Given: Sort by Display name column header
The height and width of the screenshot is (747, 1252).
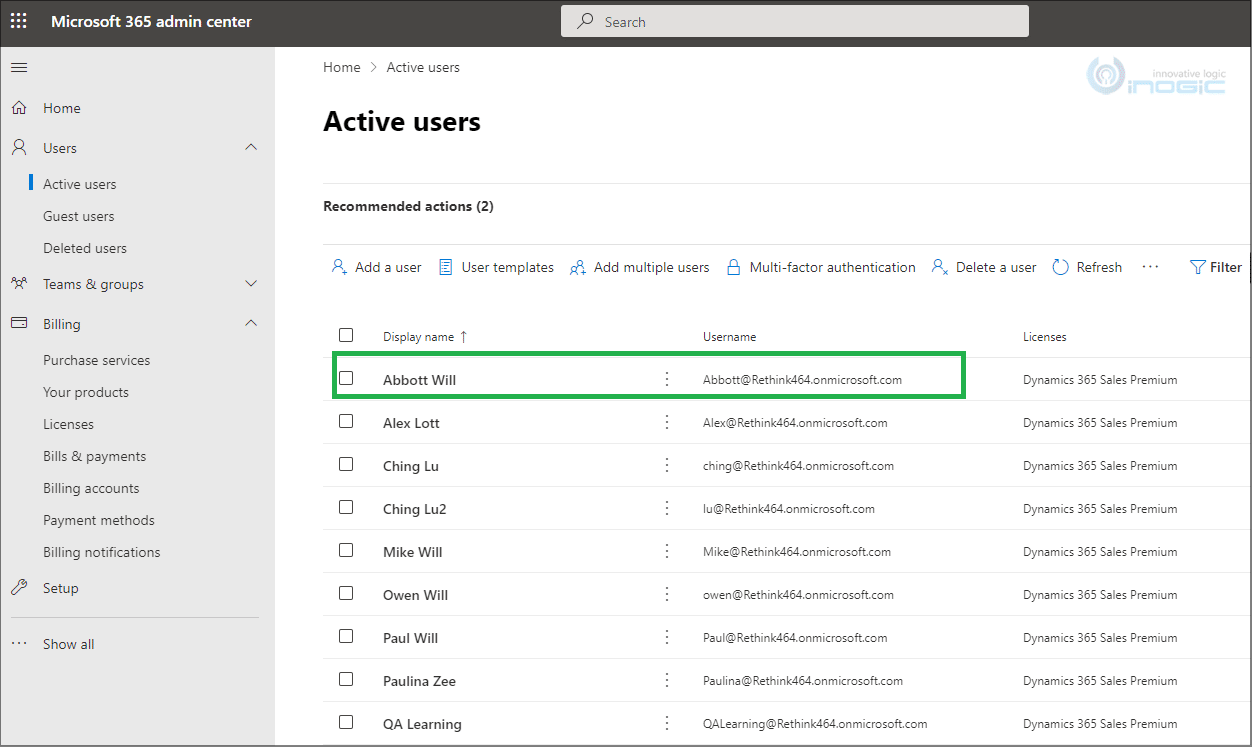Looking at the screenshot, I should 425,337.
